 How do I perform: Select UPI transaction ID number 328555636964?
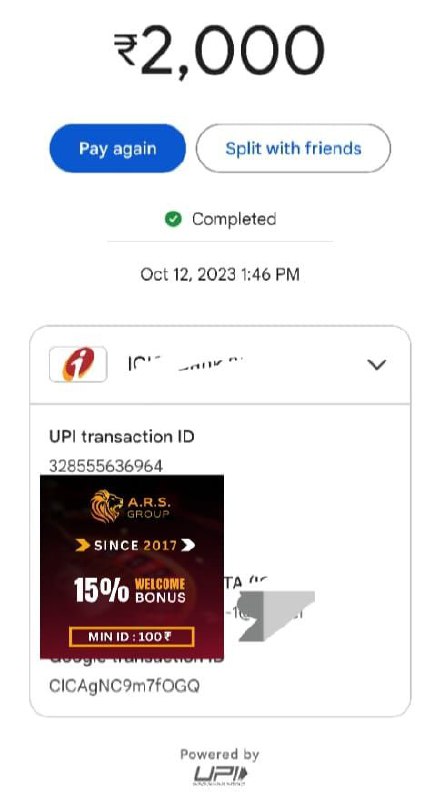[x=106, y=466]
